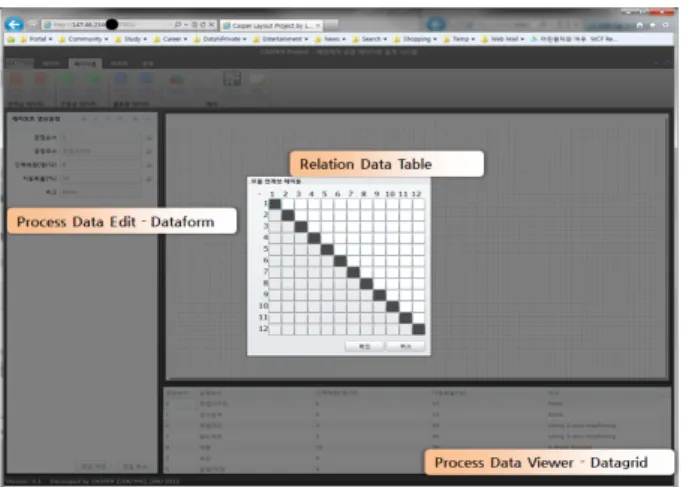Open the browser Favorites star icon
This screenshot has height=487, width=683.
[653, 25]
